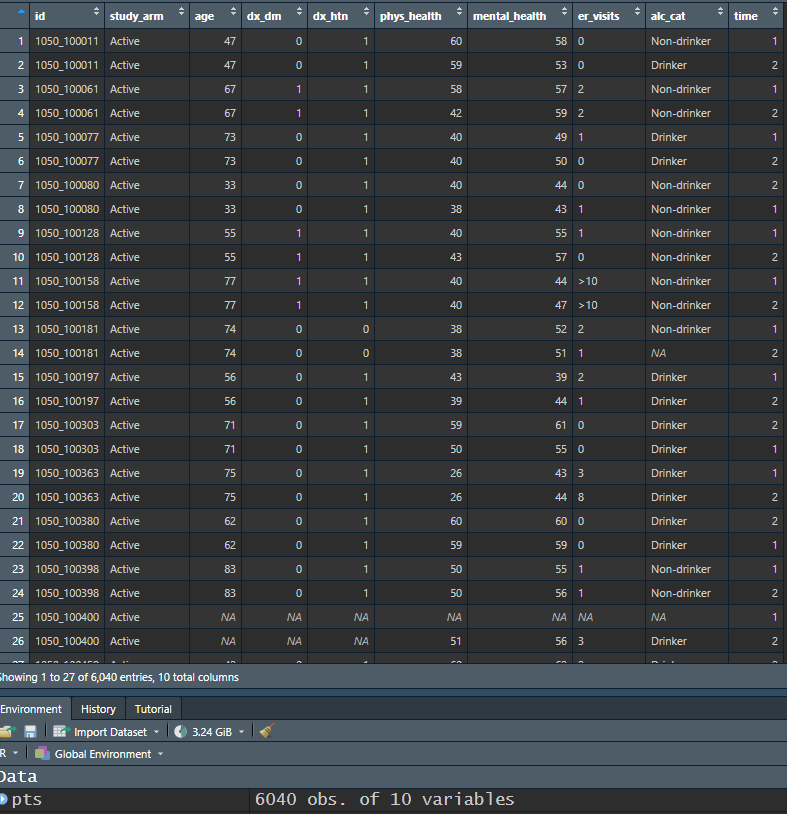Sort by the dx_htn column arrows
Image resolution: width=787 pixels, height=814 pixels.
366,11
